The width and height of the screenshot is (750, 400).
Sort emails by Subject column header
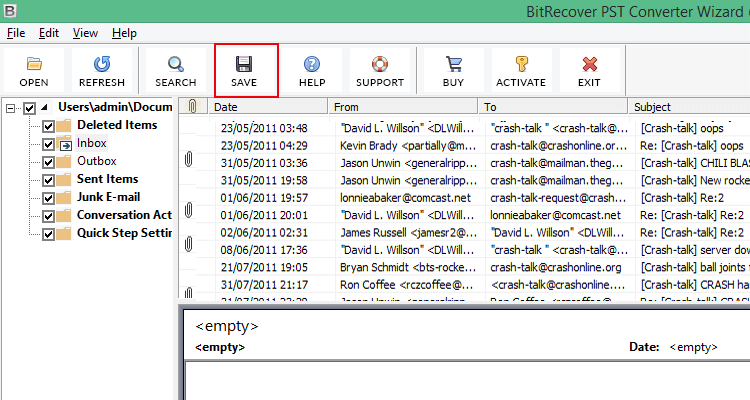pos(689,106)
